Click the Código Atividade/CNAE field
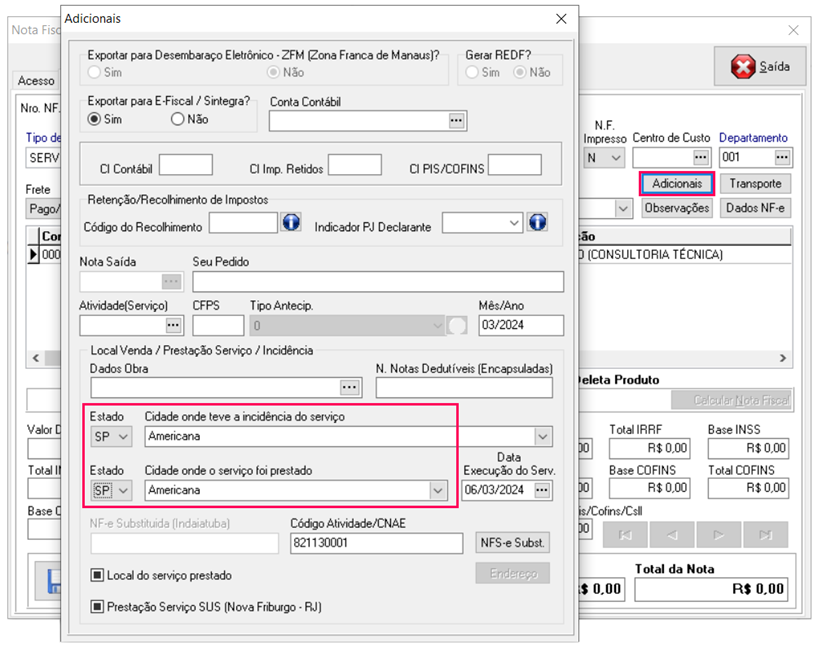Screen dimensions: 818x649 (x=378, y=543)
